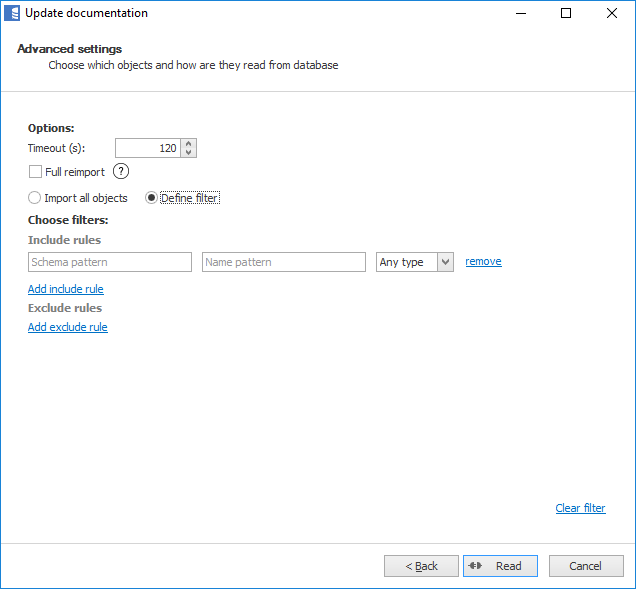Click the Add include rule link
Screen dimensions: 636x589
pos(66,289)
